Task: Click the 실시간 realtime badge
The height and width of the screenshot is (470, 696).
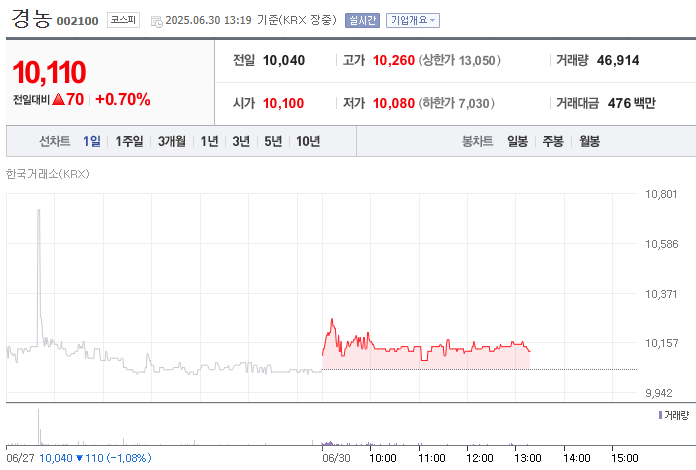Action: (362, 20)
